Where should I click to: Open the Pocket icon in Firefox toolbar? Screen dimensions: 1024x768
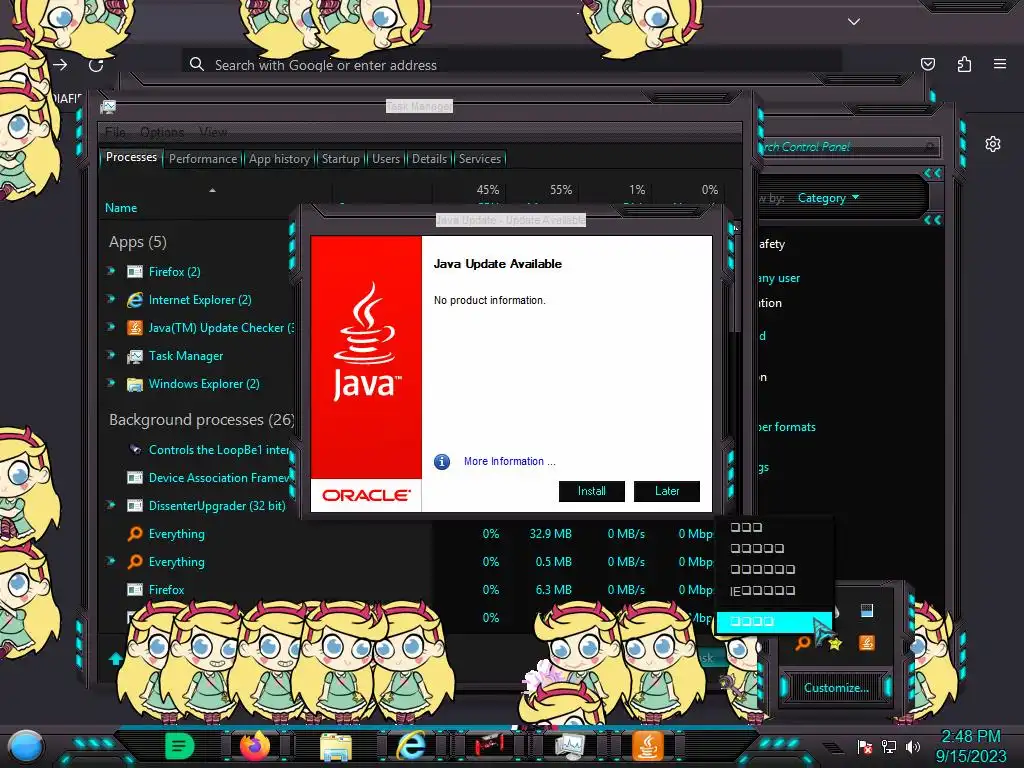[928, 64]
